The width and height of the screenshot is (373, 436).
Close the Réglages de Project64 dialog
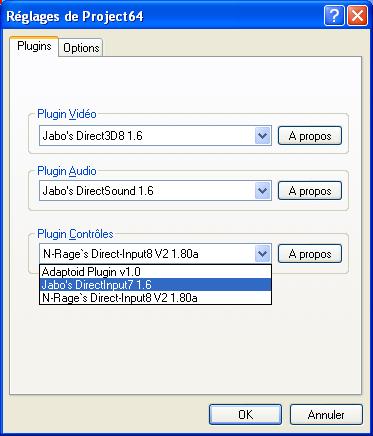coord(357,16)
